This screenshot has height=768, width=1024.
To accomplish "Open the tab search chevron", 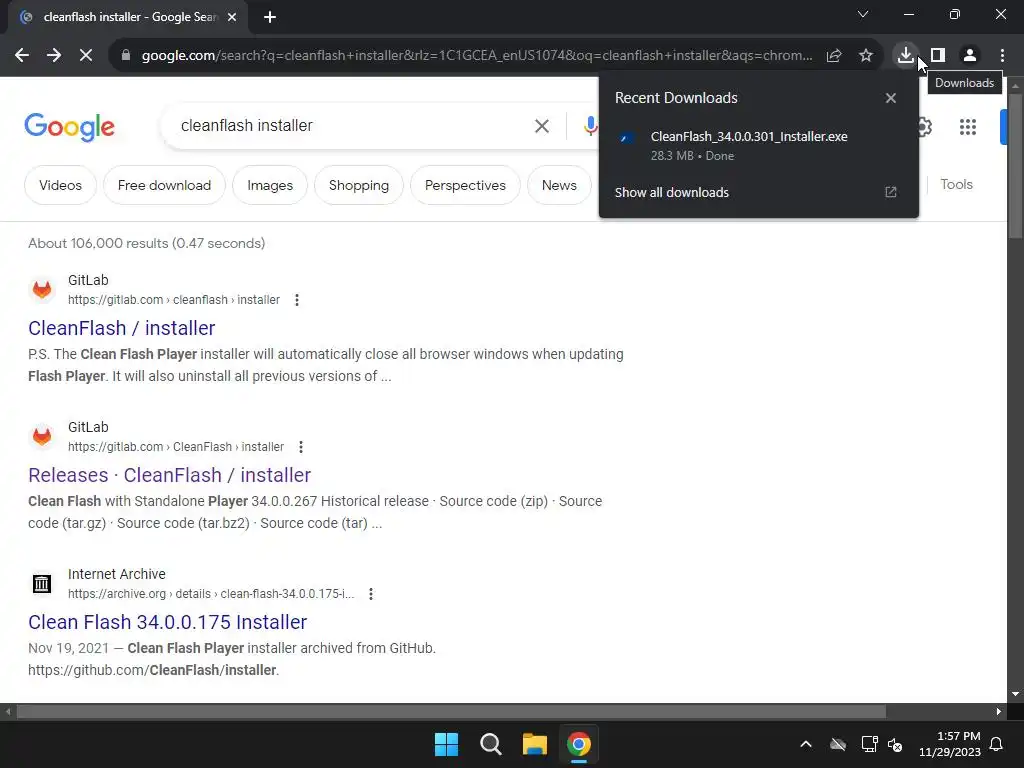I will pyautogui.click(x=863, y=14).
